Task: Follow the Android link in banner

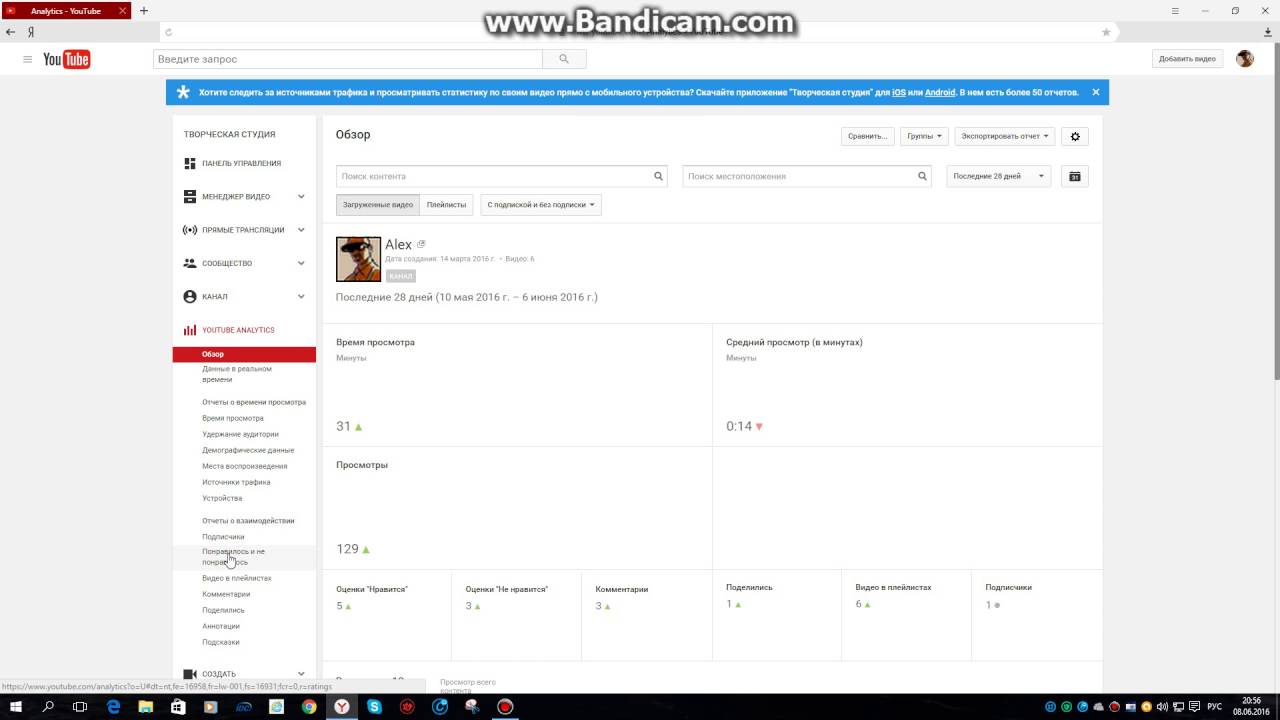Action: pos(940,92)
